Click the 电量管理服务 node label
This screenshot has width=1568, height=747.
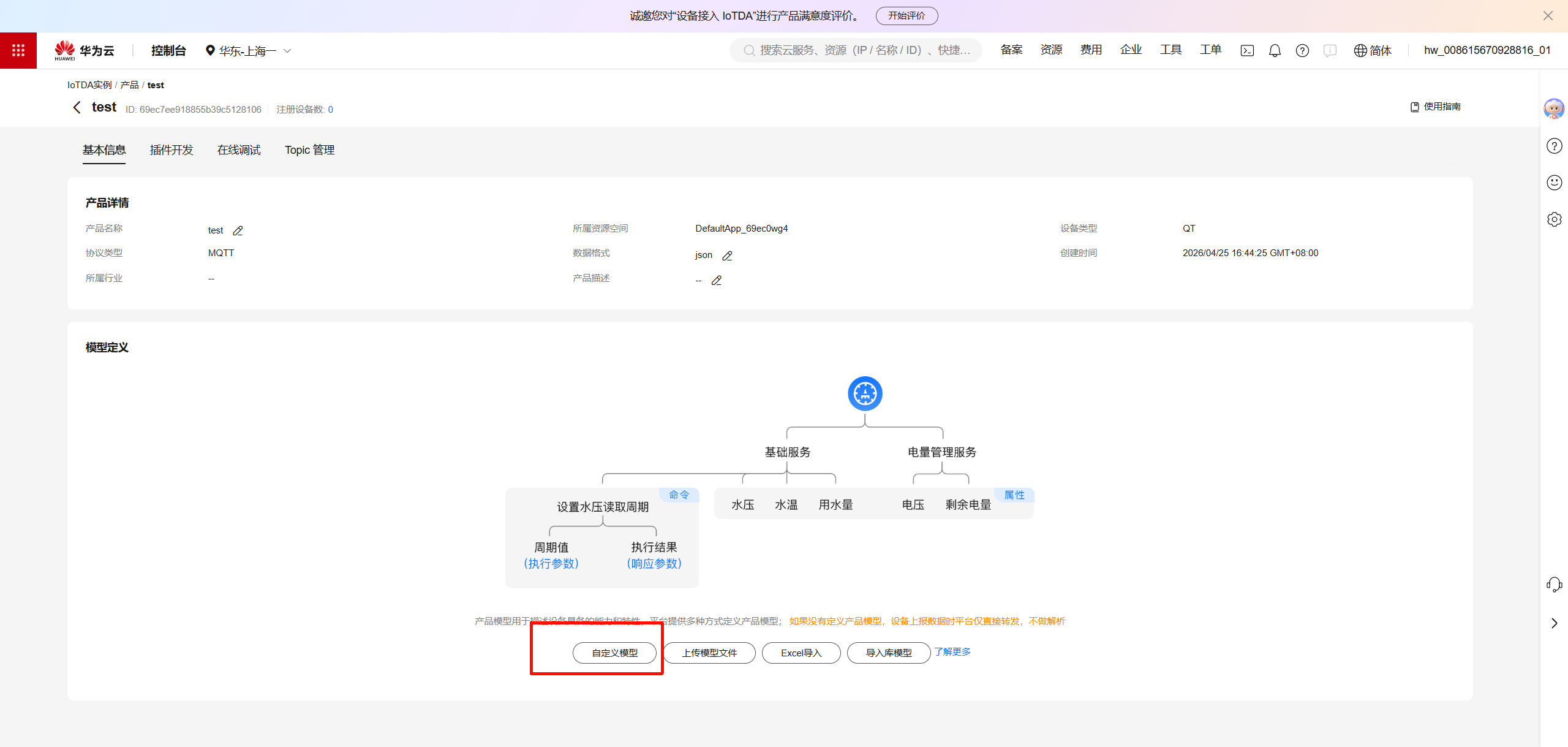coord(942,452)
